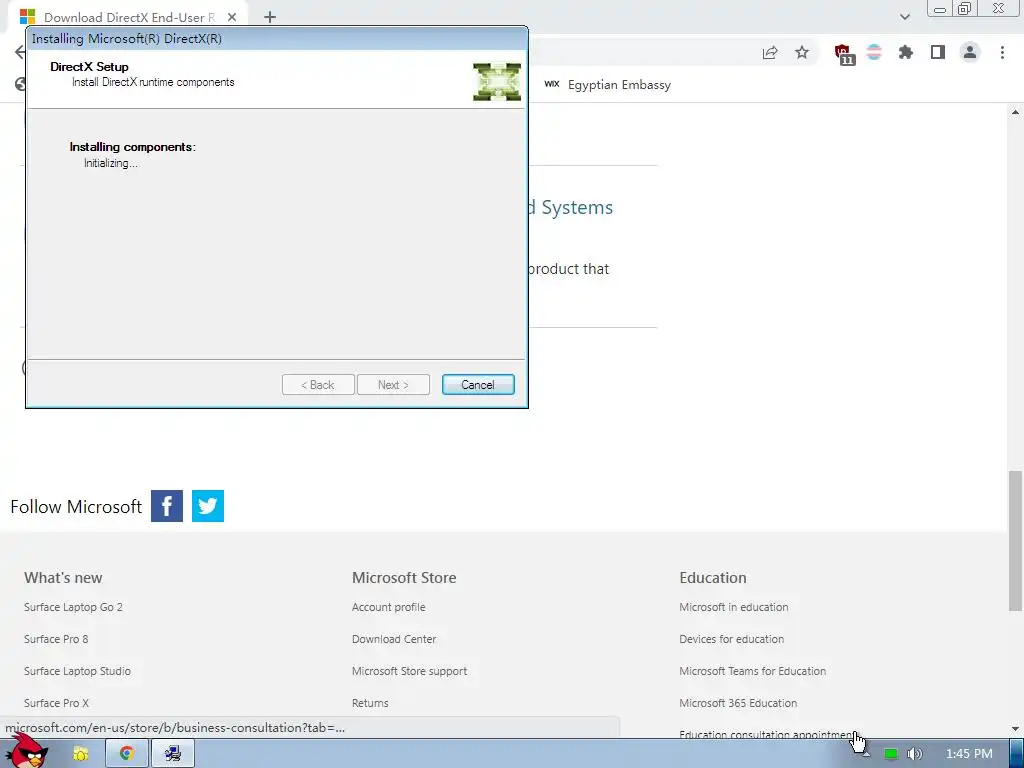Open Devices for education link
Screen dimensions: 1024x768
coord(731,639)
